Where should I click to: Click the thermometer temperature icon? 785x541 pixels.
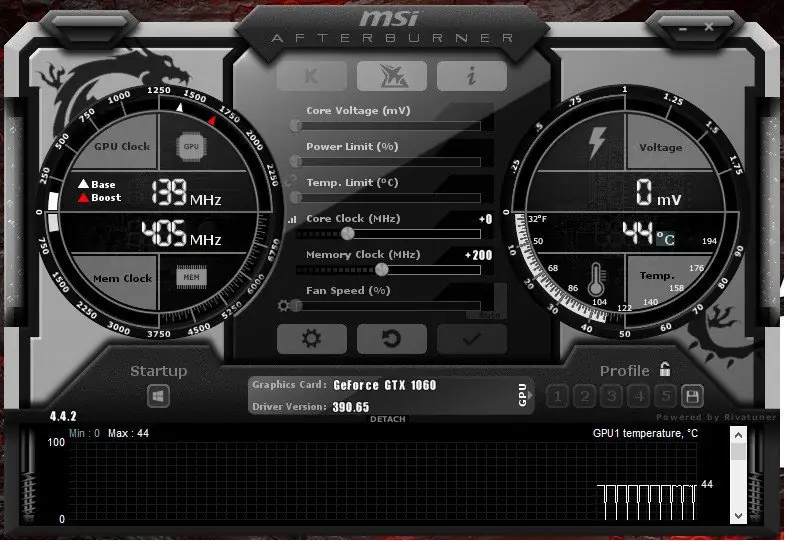[596, 279]
